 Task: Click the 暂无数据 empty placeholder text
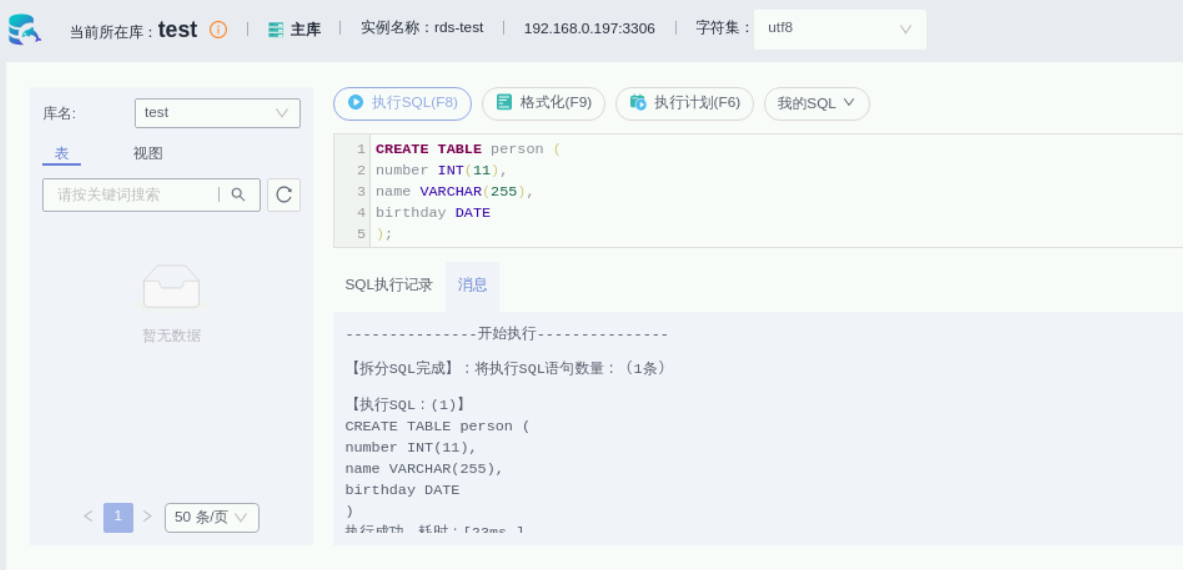click(171, 336)
